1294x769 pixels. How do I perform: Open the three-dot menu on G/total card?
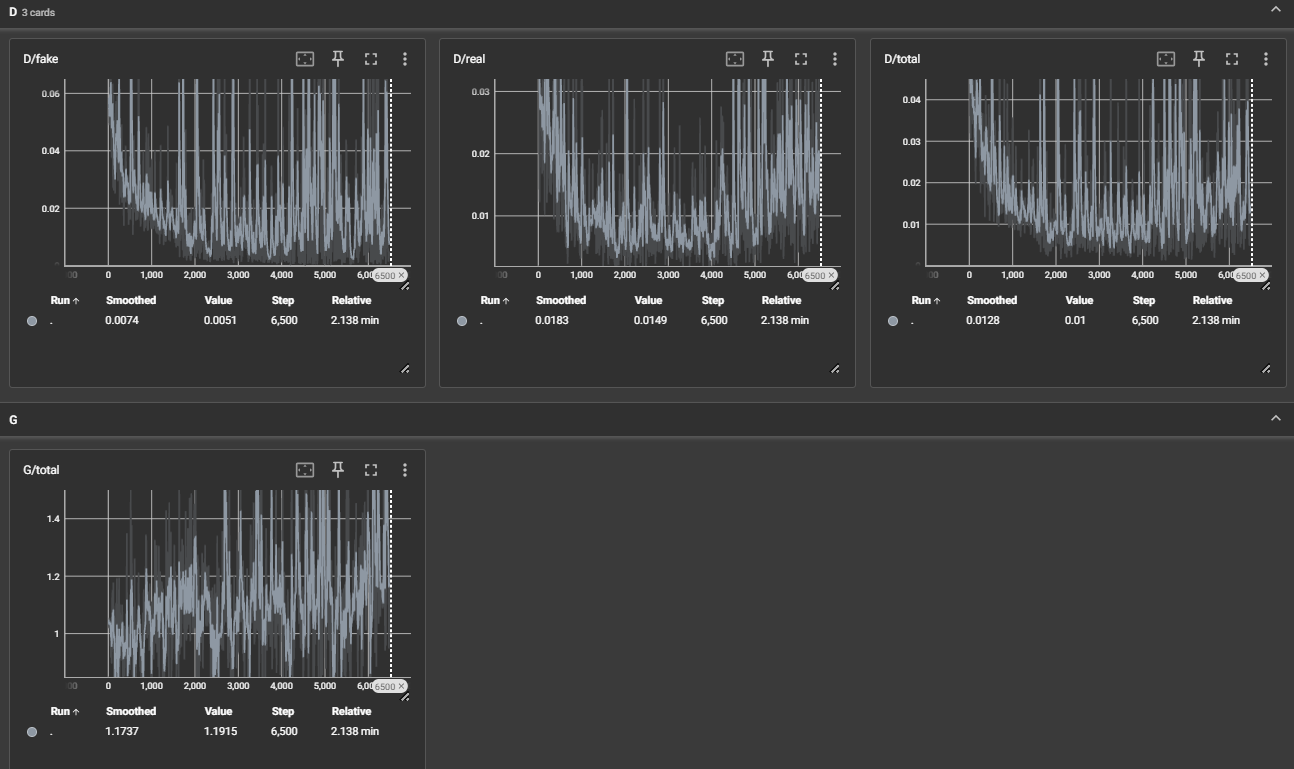click(404, 470)
